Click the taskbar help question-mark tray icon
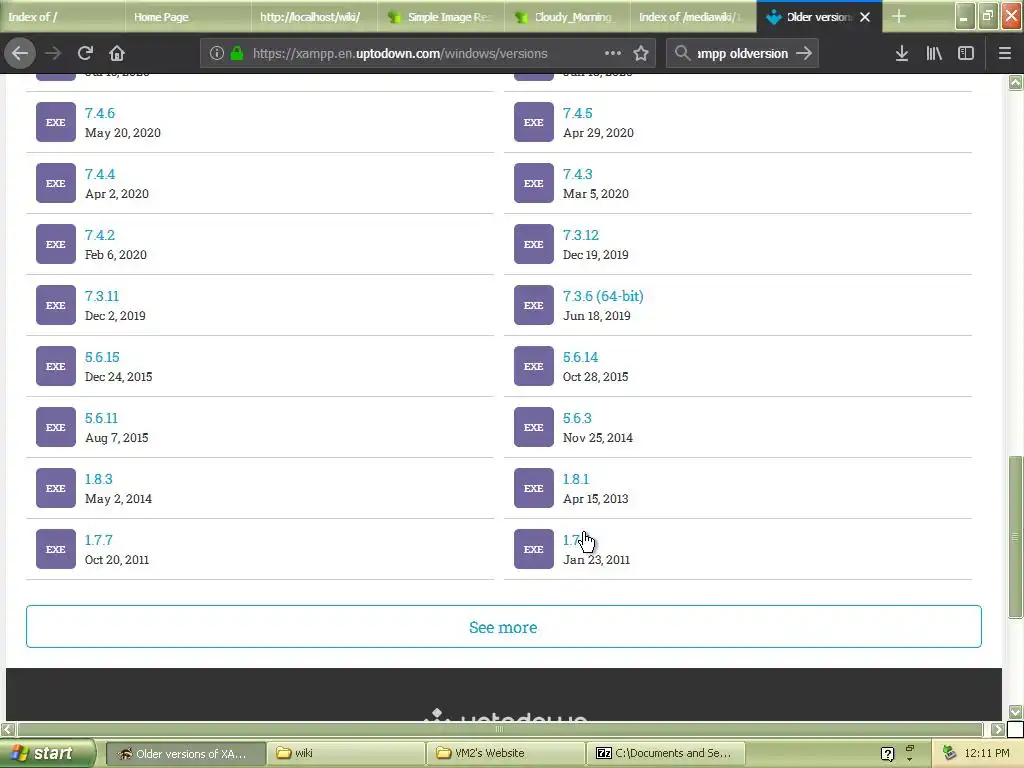Image resolution: width=1024 pixels, height=768 pixels. tap(887, 754)
